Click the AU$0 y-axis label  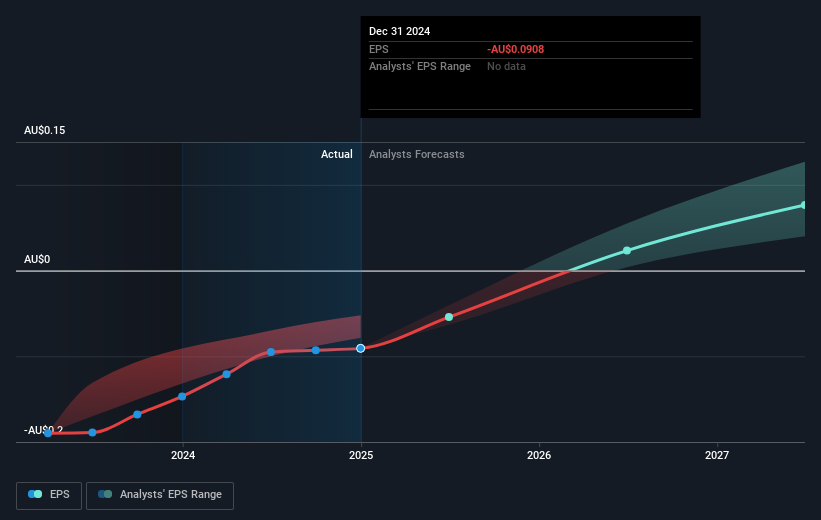click(x=37, y=259)
